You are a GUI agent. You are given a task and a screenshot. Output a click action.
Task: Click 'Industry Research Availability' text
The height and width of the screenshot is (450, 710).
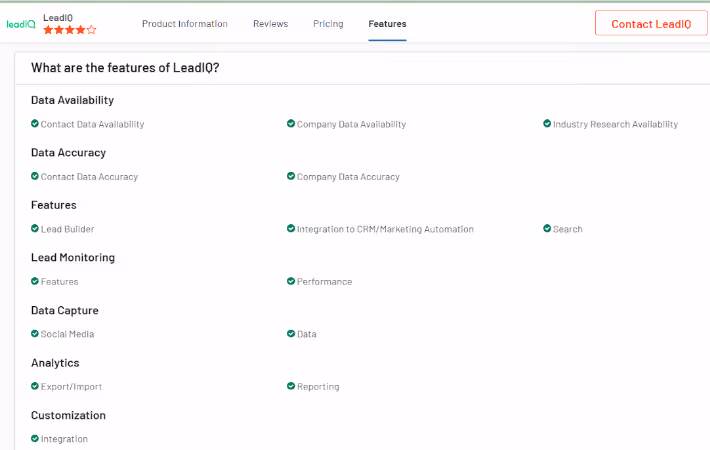click(615, 124)
